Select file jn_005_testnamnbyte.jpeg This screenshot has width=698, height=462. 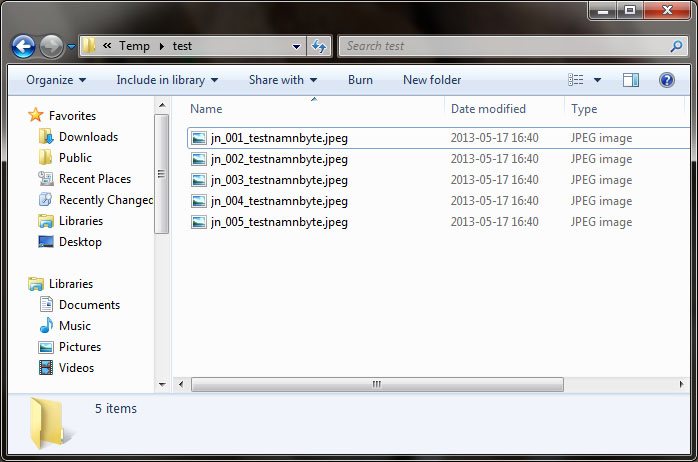point(279,222)
